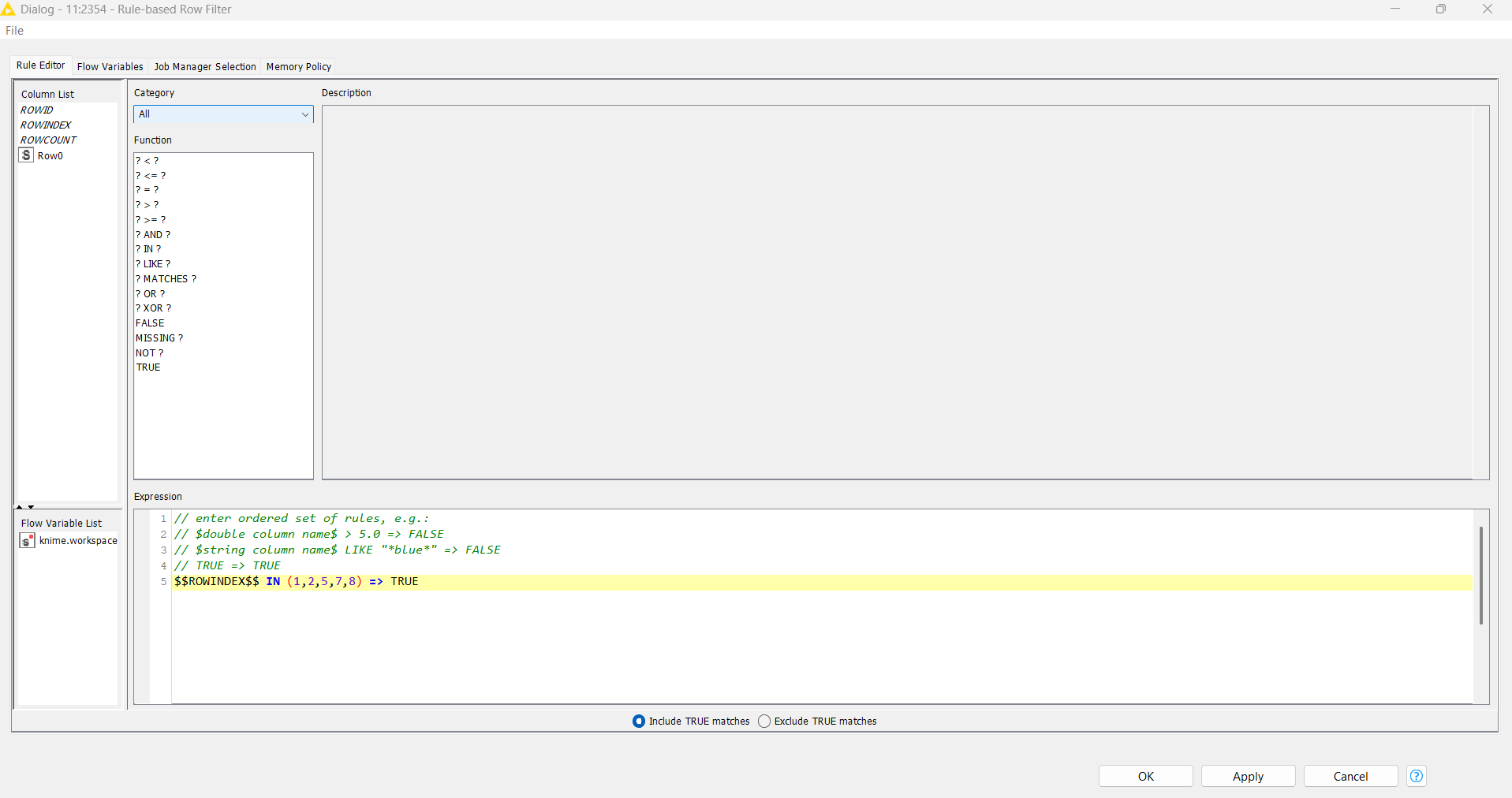1512x798 pixels.
Task: Click the Expression editor vertical scrollbar
Action: 1480,576
